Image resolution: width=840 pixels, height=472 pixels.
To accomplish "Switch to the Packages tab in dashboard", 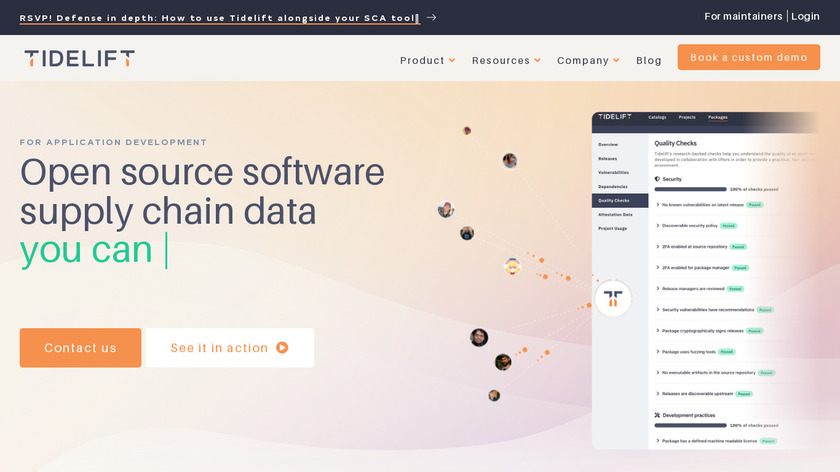I will click(x=717, y=117).
